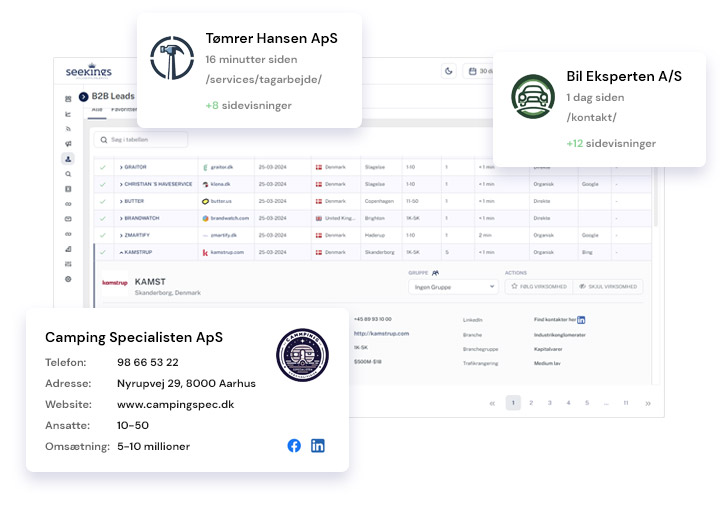Viewport: 727px width, 506px height.
Task: Click the LinkedIn icon on Camping Specialisten card
Action: click(318, 446)
